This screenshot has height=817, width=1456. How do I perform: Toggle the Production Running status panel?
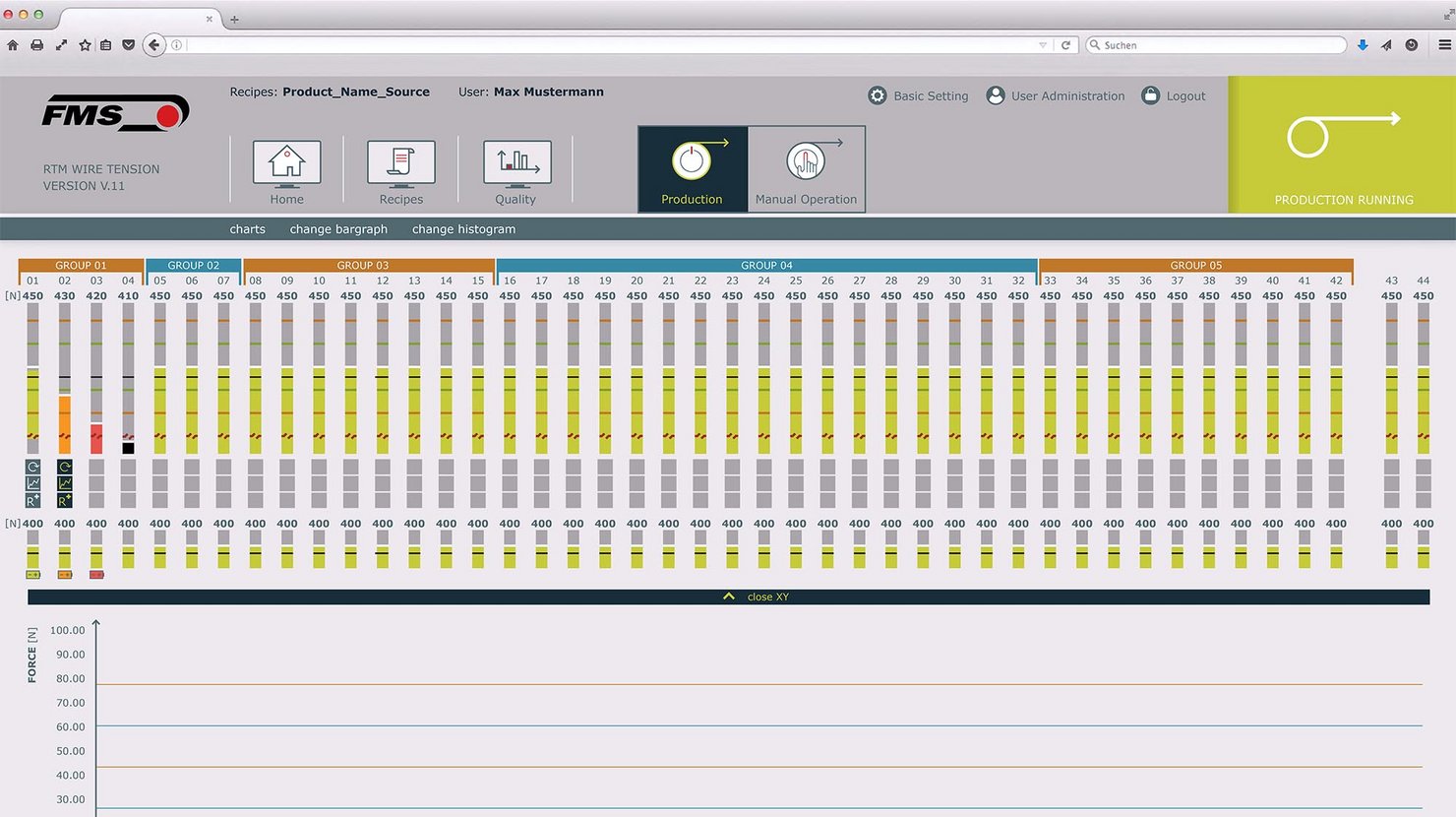click(x=1342, y=145)
